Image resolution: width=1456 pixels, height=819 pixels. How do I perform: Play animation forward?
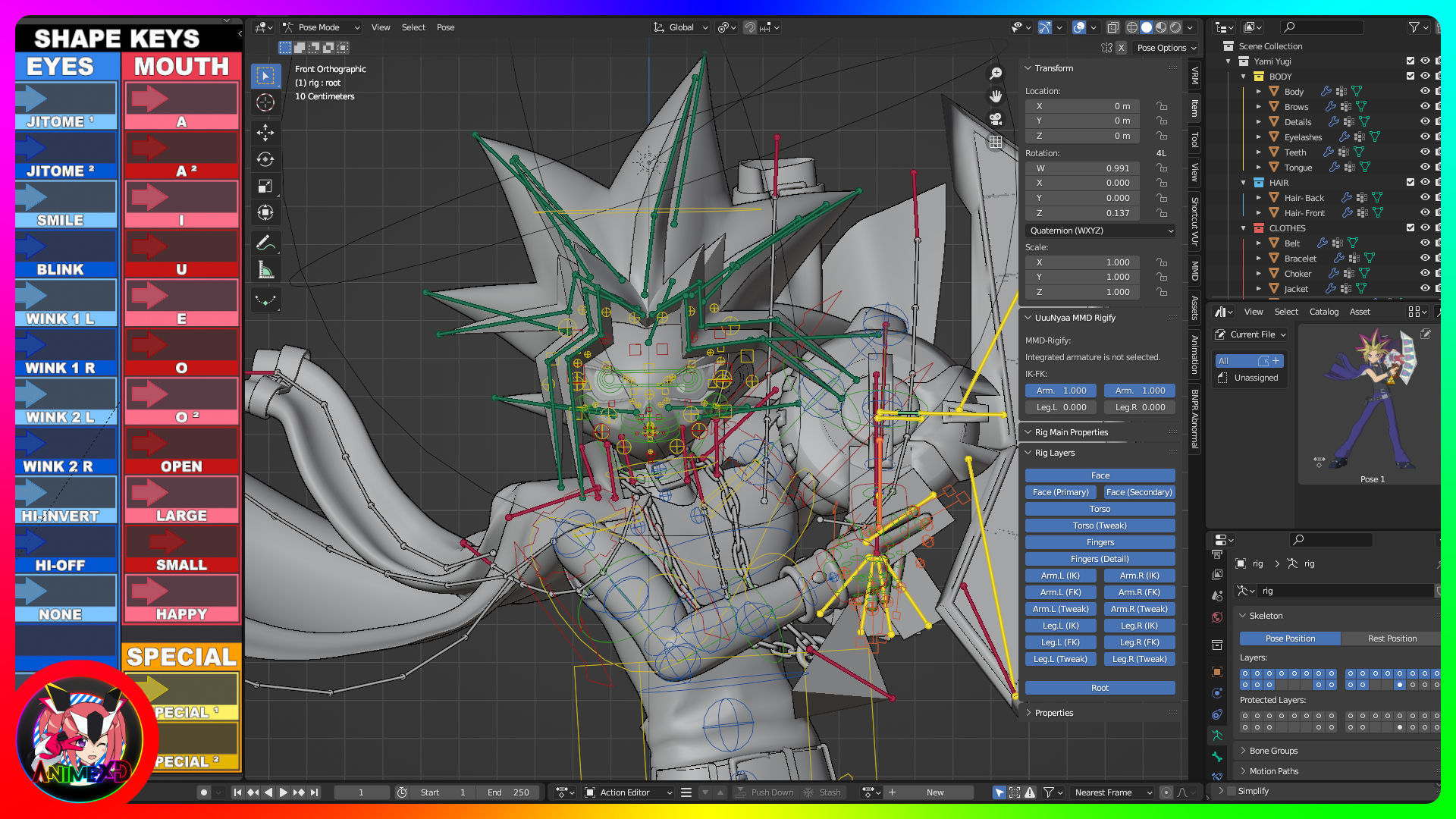coord(284,792)
